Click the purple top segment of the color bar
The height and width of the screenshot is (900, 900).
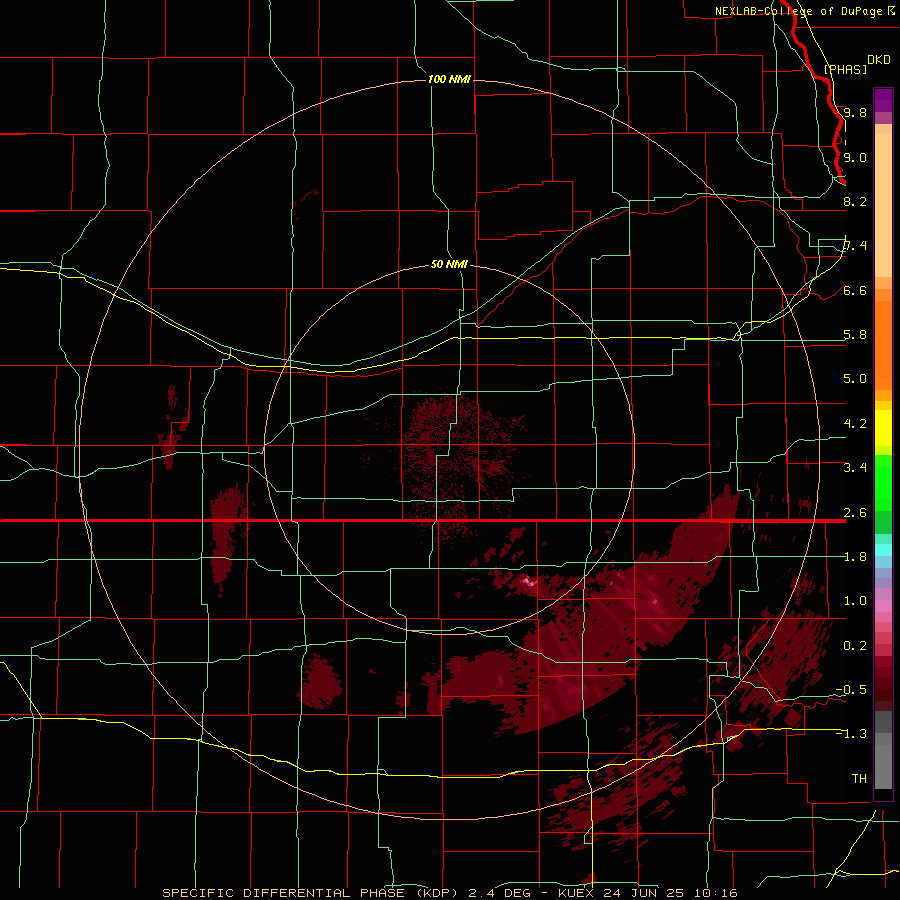coord(883,100)
